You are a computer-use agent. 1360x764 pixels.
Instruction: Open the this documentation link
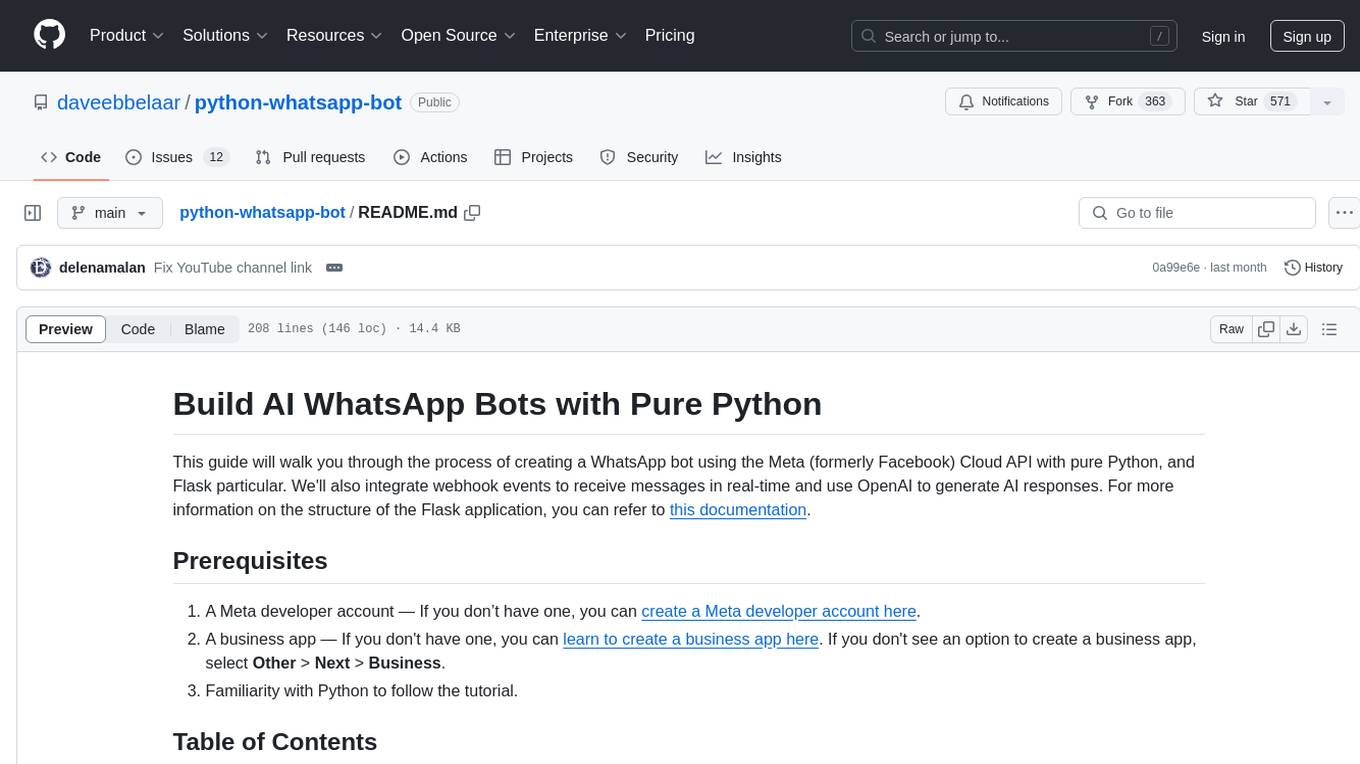point(738,509)
